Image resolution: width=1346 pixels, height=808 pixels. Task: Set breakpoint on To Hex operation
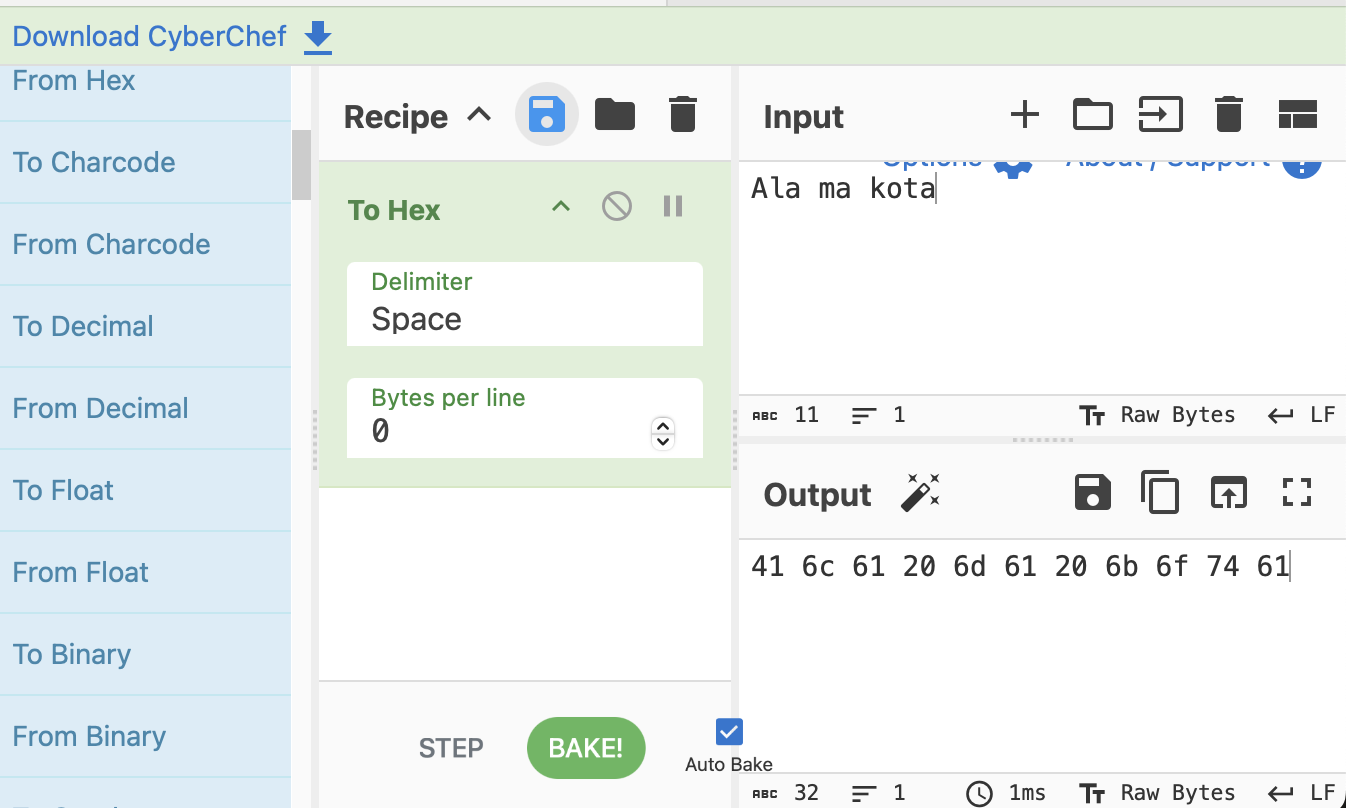click(673, 207)
